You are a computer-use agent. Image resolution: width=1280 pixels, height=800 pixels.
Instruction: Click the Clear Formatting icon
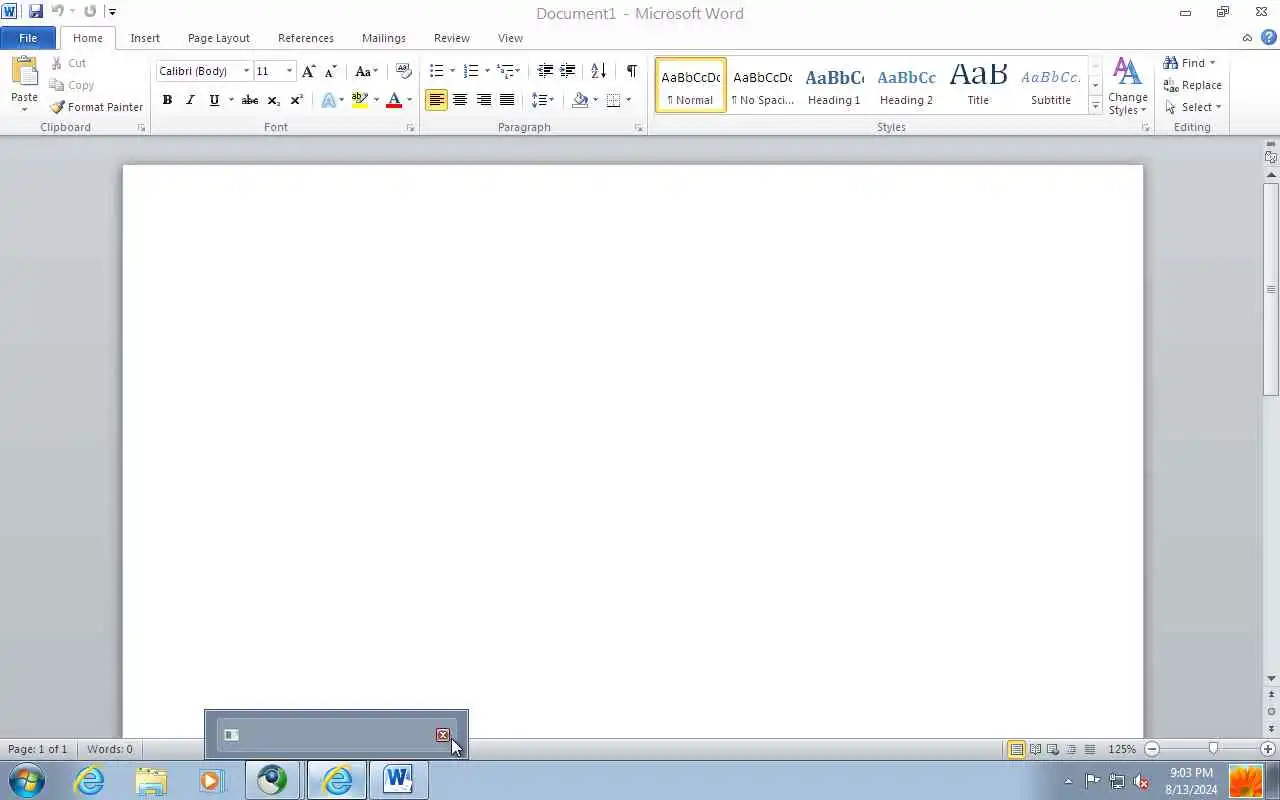coord(404,71)
